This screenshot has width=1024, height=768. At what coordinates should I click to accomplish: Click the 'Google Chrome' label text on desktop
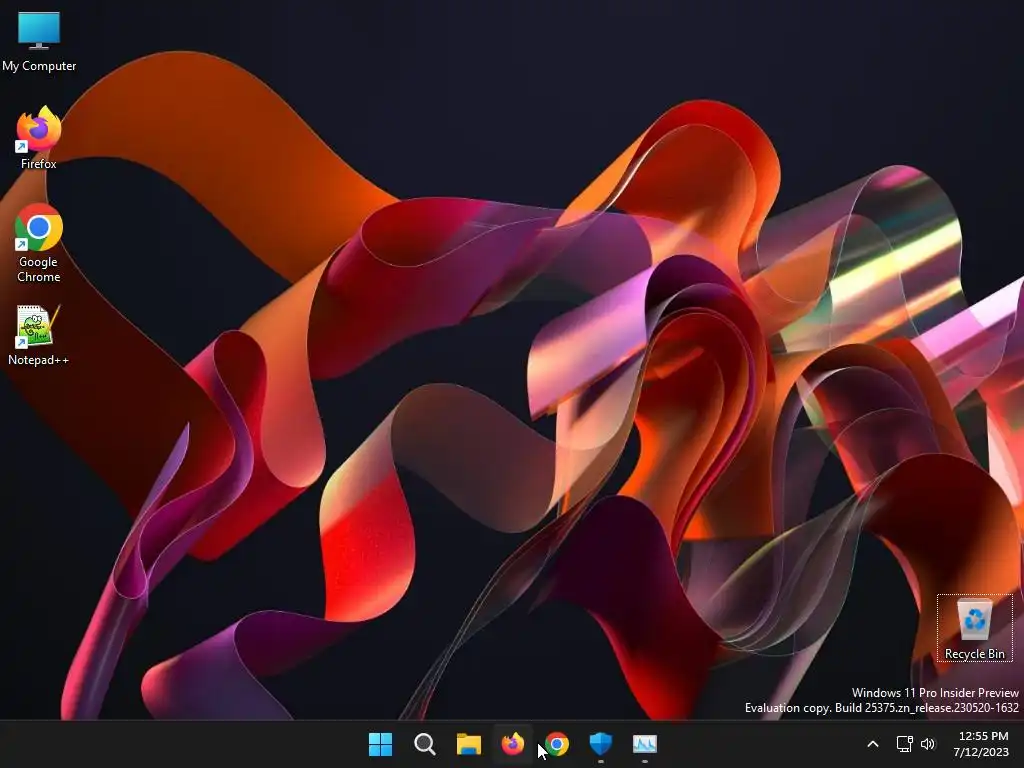click(39, 269)
